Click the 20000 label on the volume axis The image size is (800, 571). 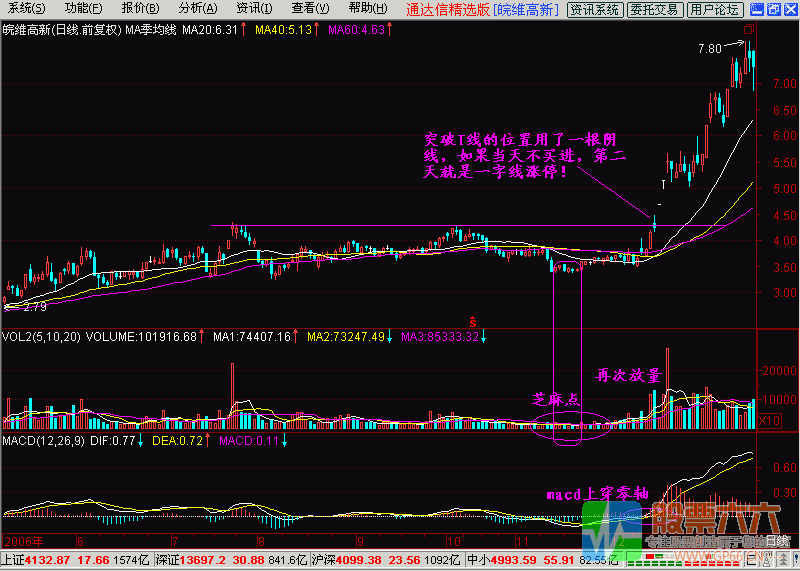[x=779, y=371]
